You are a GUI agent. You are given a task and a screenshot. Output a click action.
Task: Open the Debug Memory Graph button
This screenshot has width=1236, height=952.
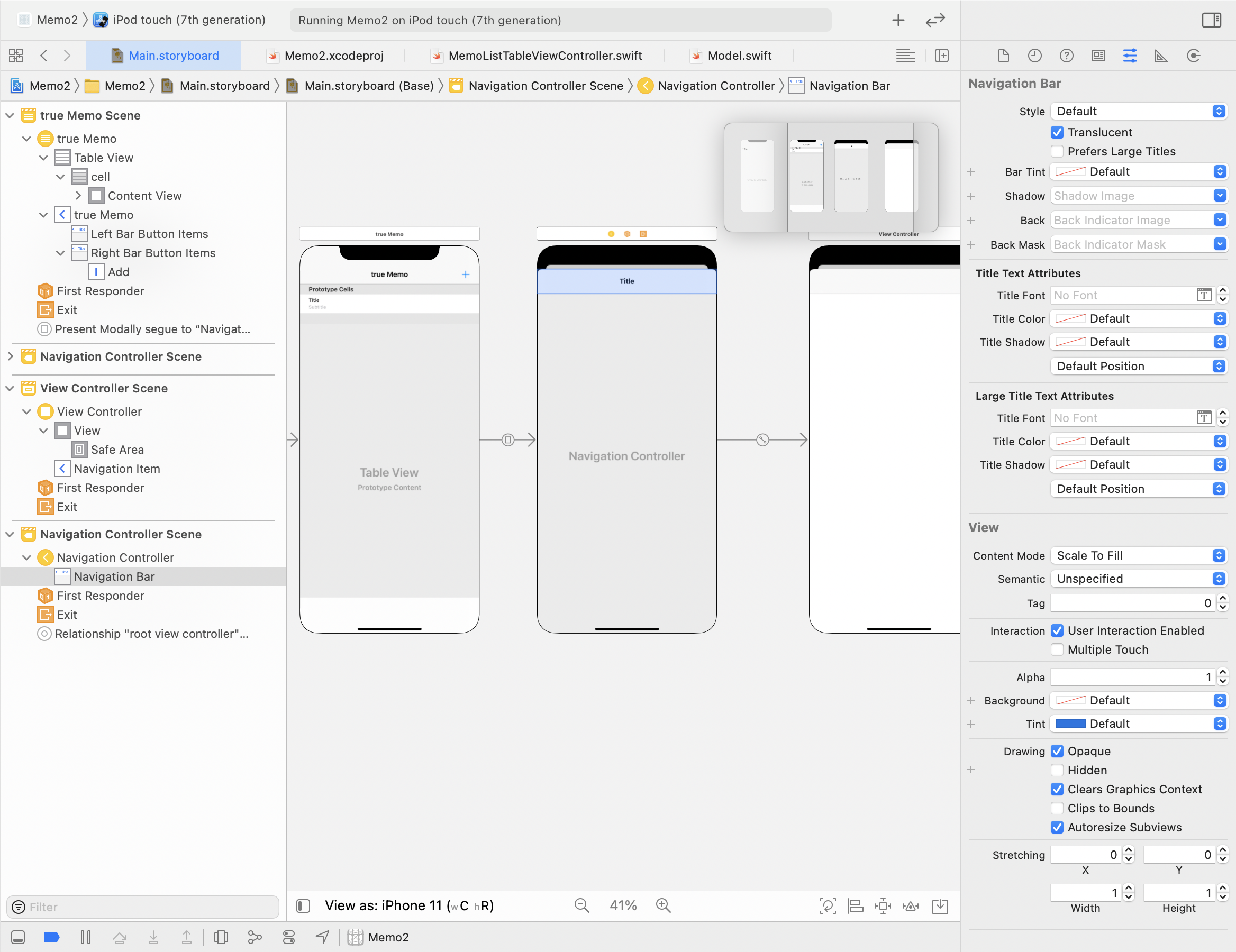coord(255,937)
